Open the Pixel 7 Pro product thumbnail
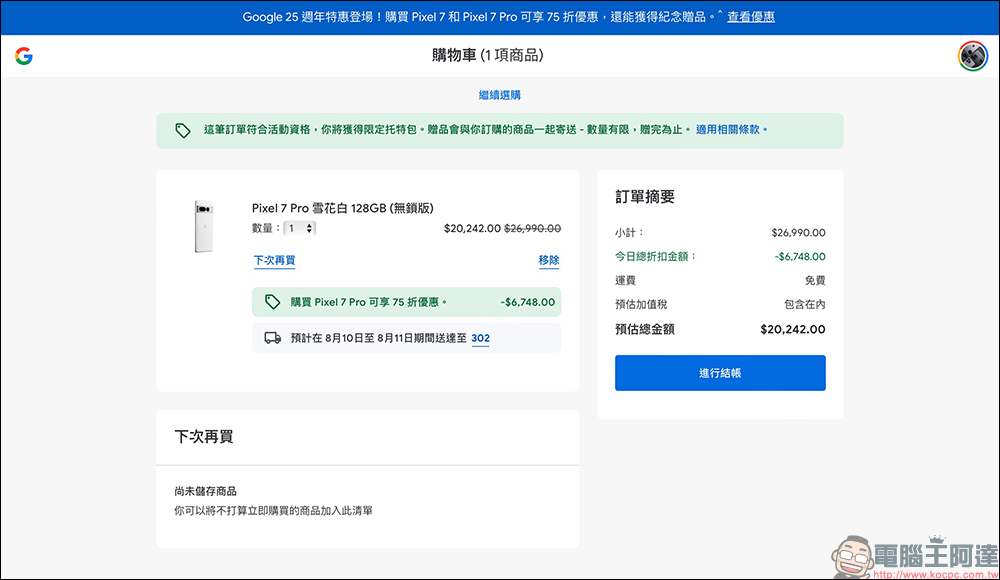The image size is (1000, 580). pyautogui.click(x=203, y=226)
